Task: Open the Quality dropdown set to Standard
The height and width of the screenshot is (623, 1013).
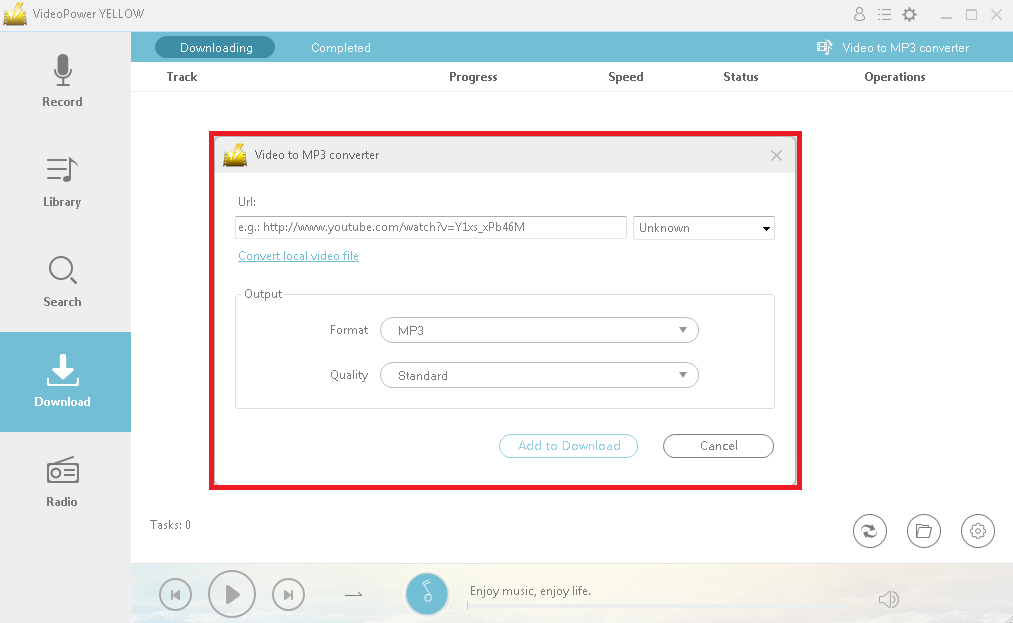Action: (x=539, y=375)
